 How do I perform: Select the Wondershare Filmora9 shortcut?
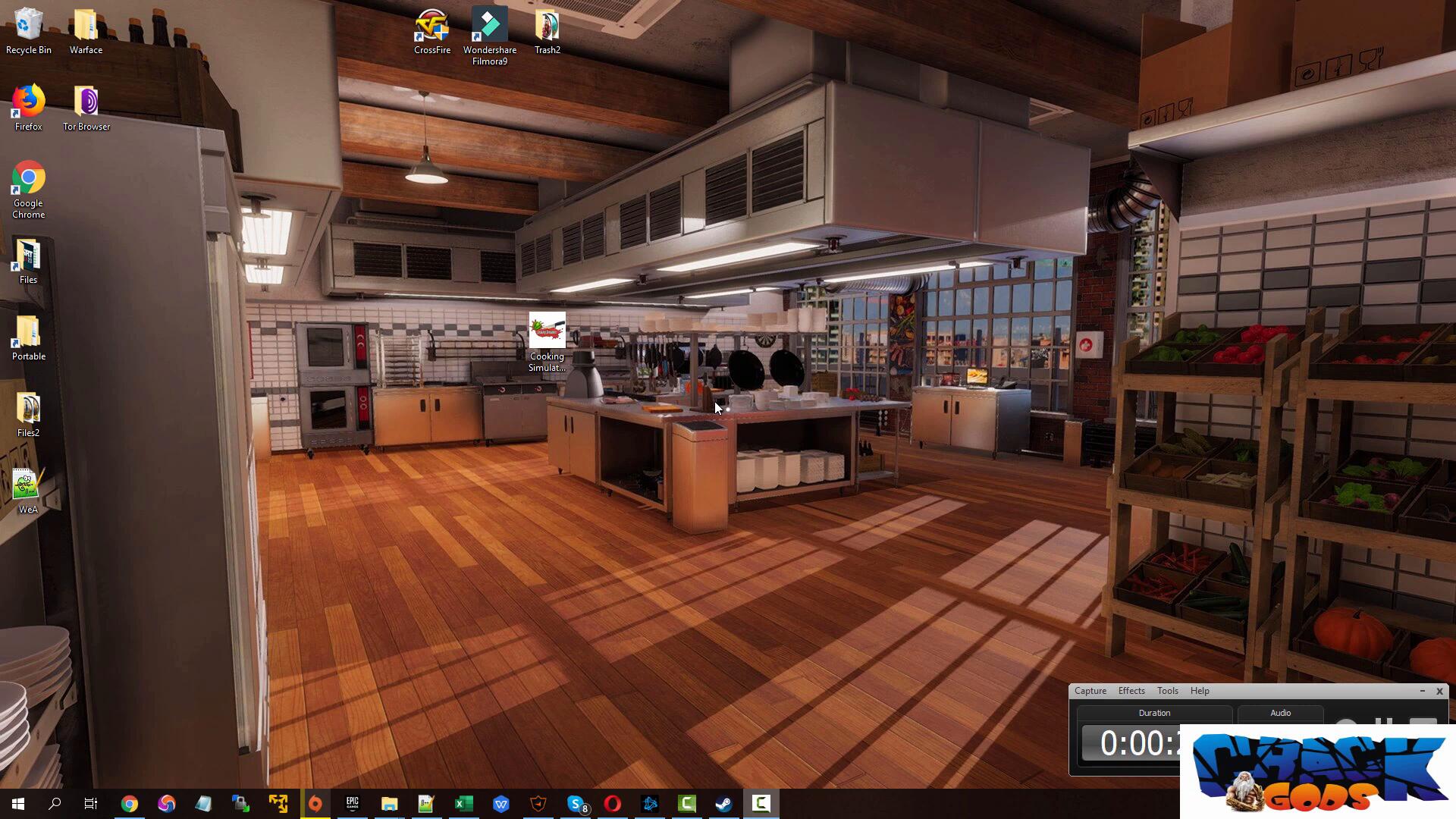click(489, 26)
